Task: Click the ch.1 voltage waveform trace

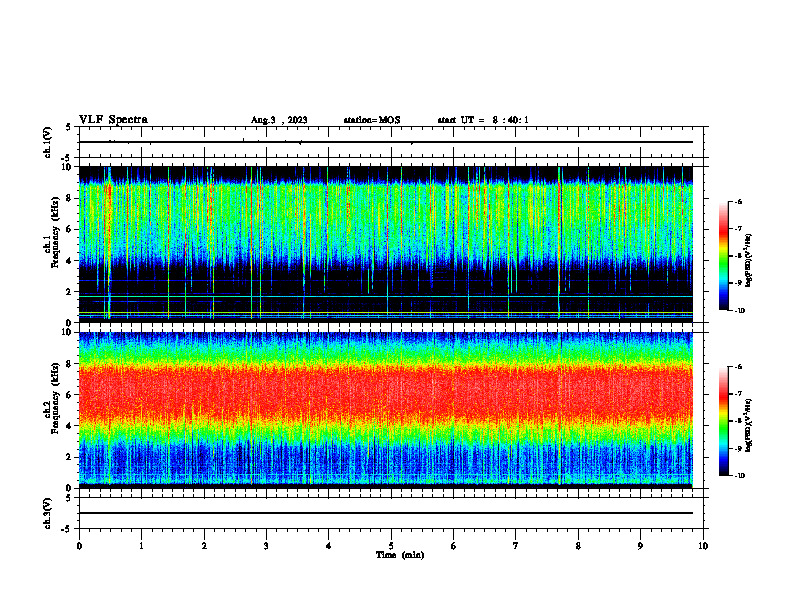Action: [x=385, y=142]
